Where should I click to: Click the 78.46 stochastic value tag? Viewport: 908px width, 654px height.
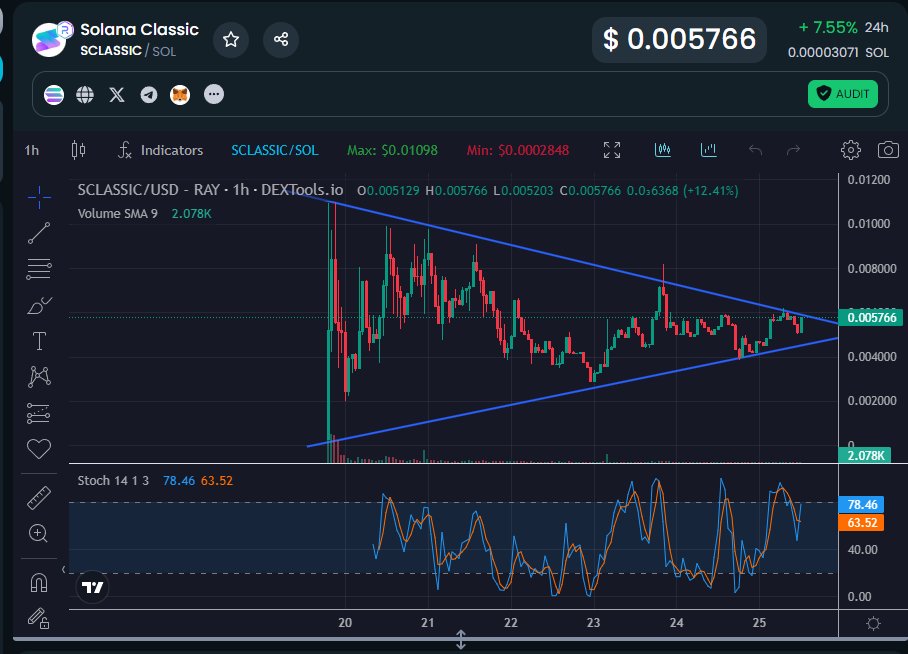point(862,505)
